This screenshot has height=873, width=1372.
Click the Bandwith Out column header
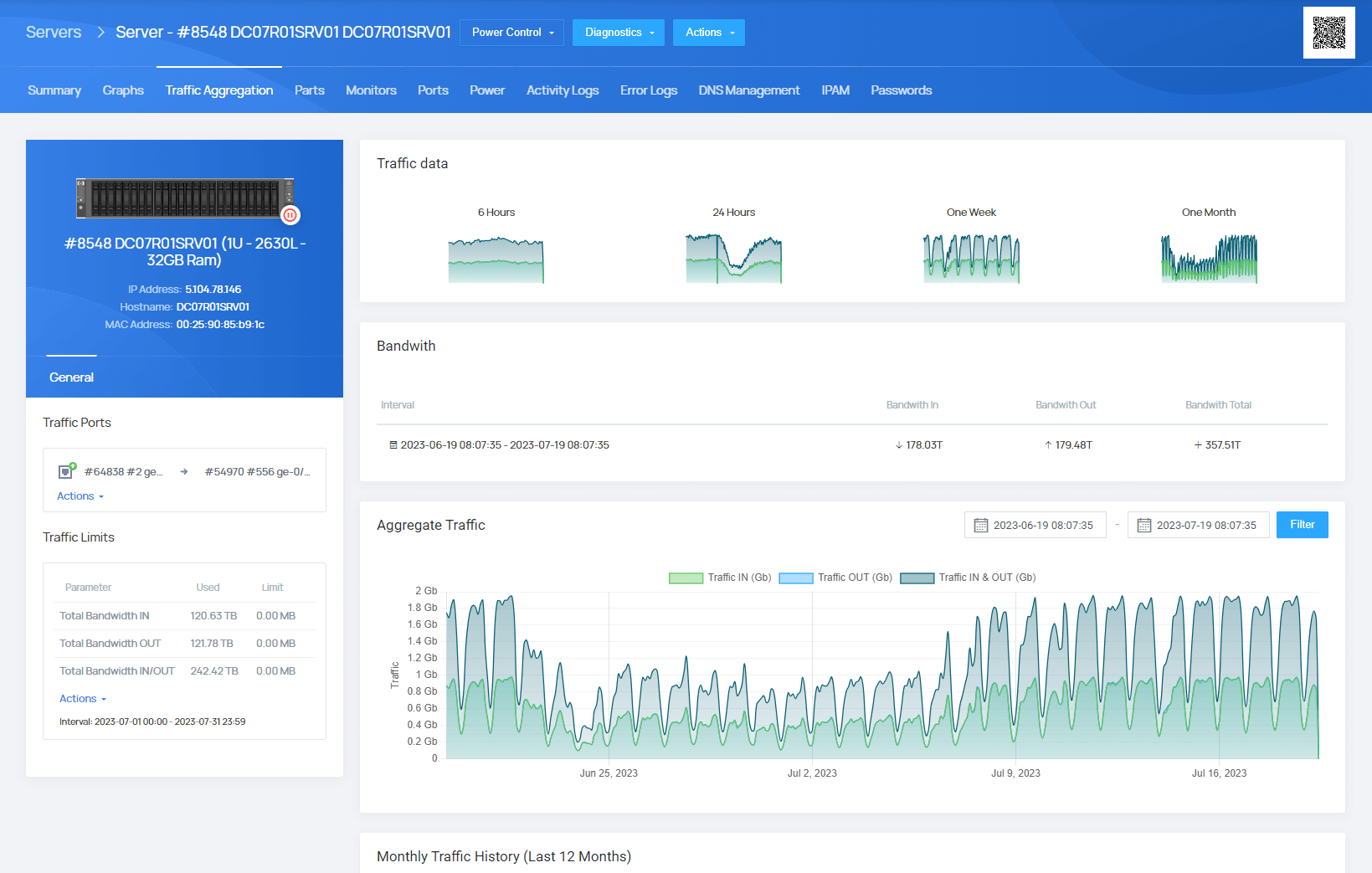click(x=1066, y=405)
